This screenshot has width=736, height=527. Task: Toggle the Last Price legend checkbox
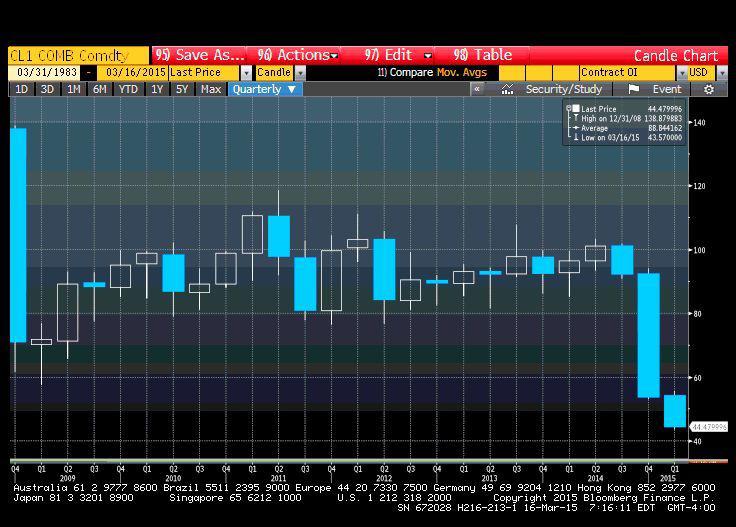[576, 108]
